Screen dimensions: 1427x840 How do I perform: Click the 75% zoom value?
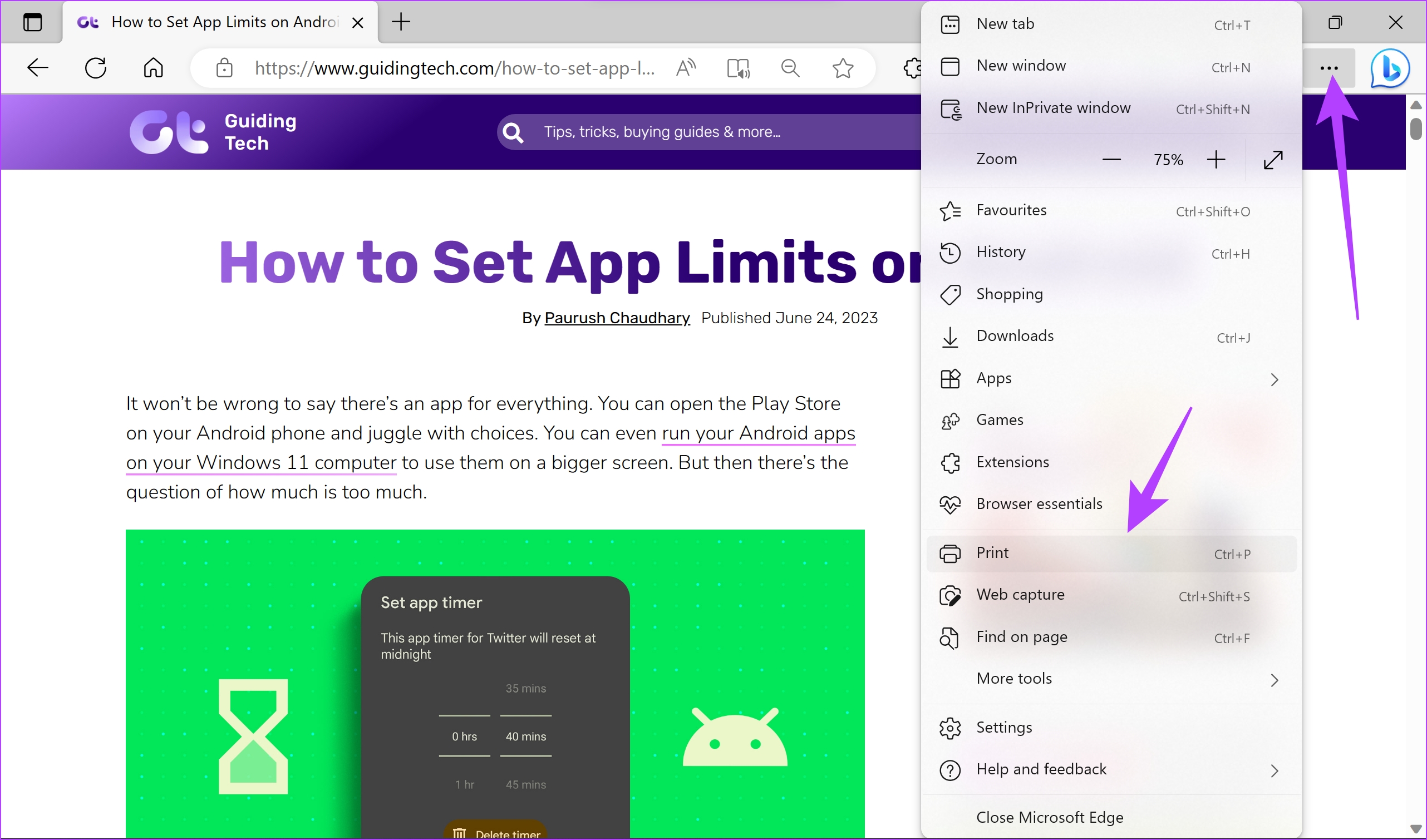click(1168, 160)
